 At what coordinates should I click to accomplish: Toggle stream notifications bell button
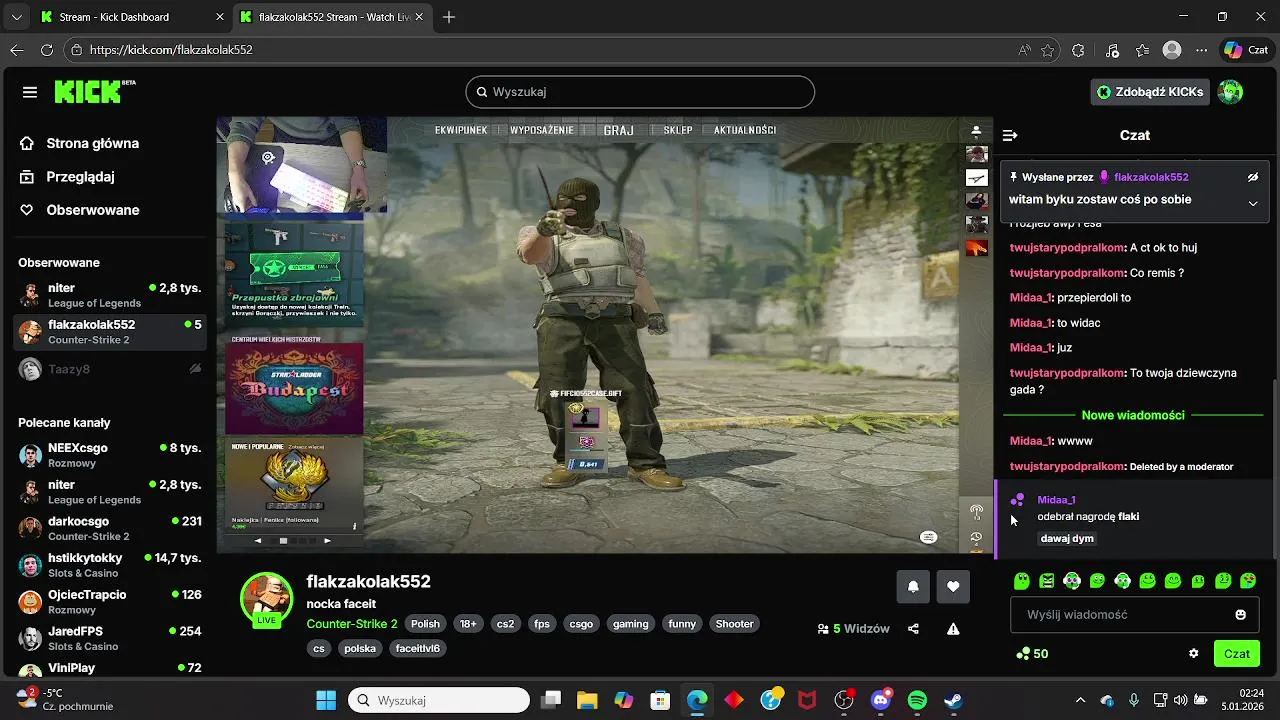(913, 587)
